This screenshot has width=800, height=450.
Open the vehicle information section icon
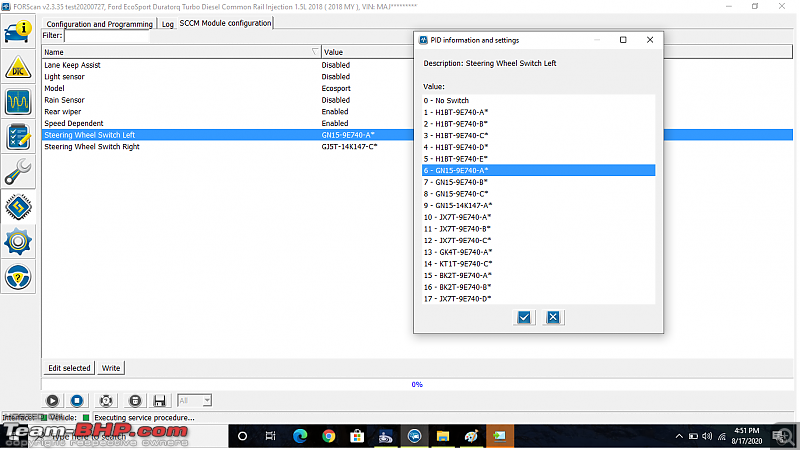click(18, 32)
